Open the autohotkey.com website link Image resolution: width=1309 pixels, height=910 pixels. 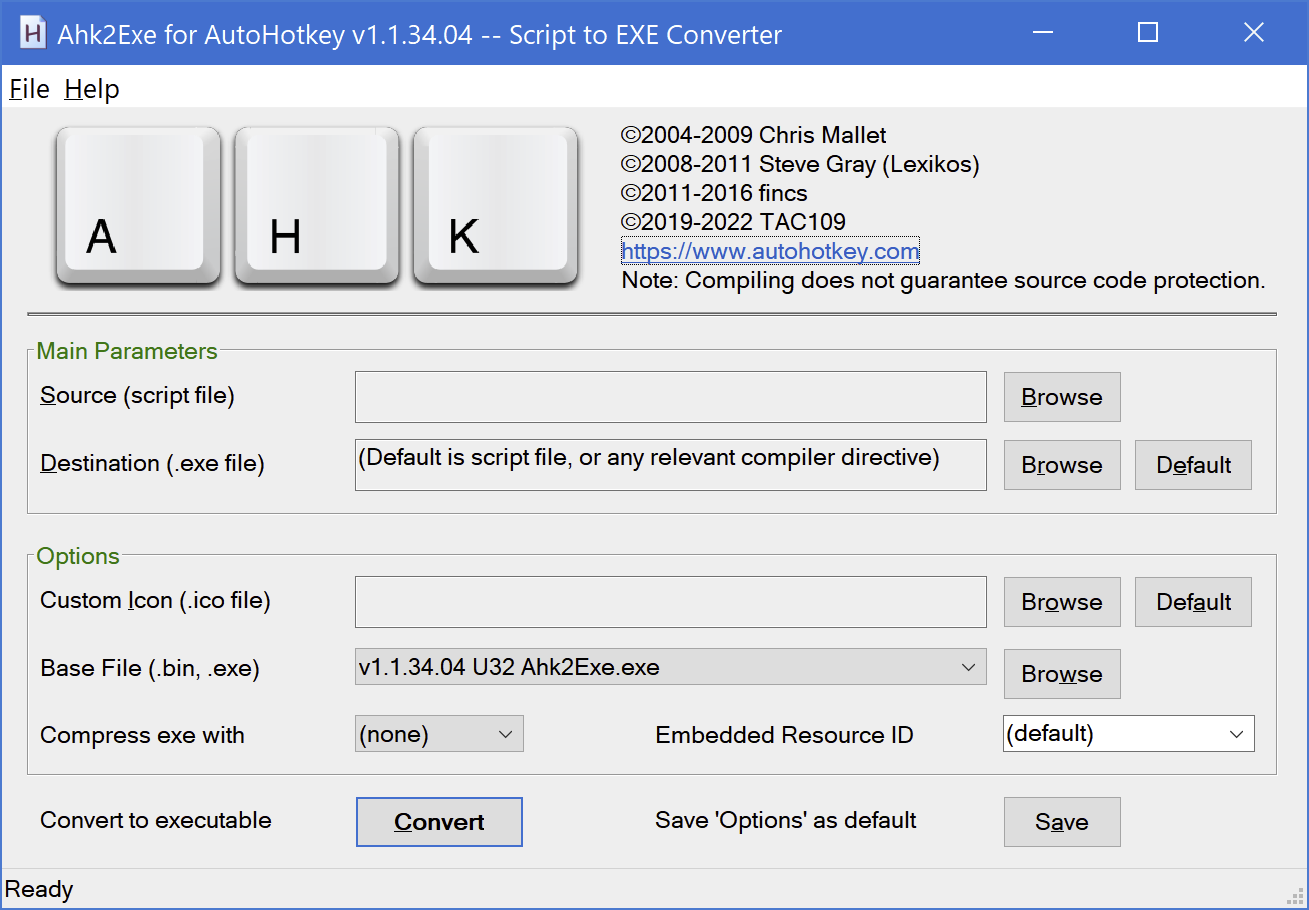point(769,251)
